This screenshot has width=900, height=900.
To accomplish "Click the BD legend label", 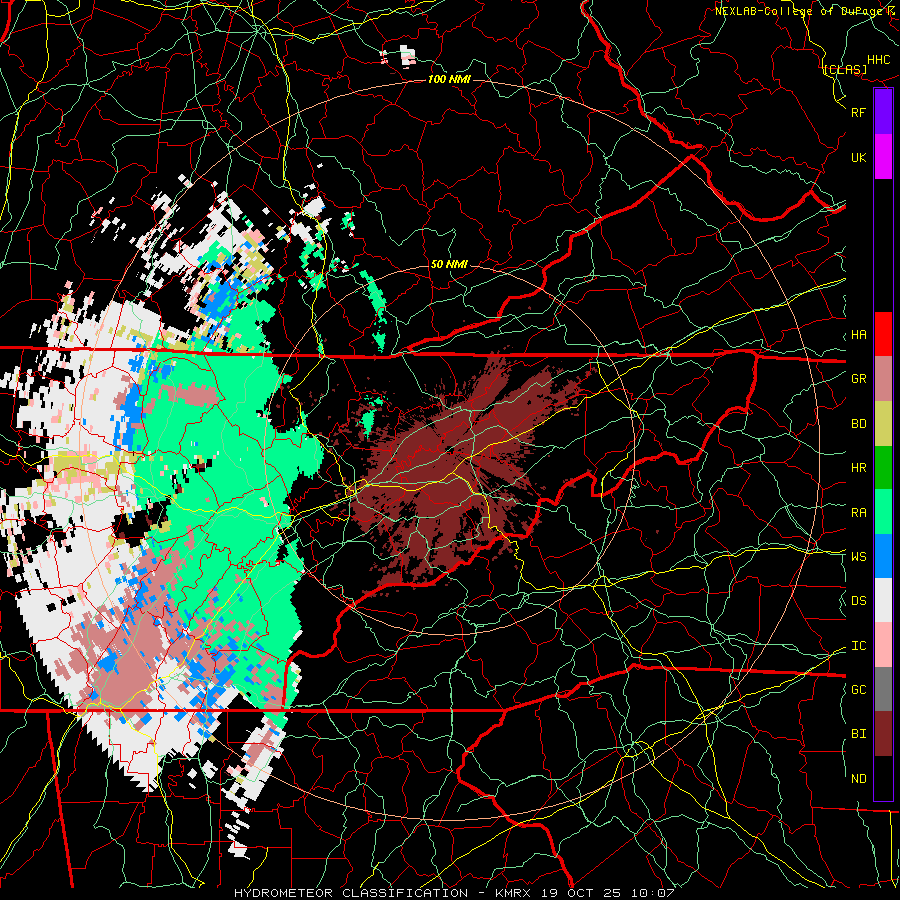I will (858, 424).
